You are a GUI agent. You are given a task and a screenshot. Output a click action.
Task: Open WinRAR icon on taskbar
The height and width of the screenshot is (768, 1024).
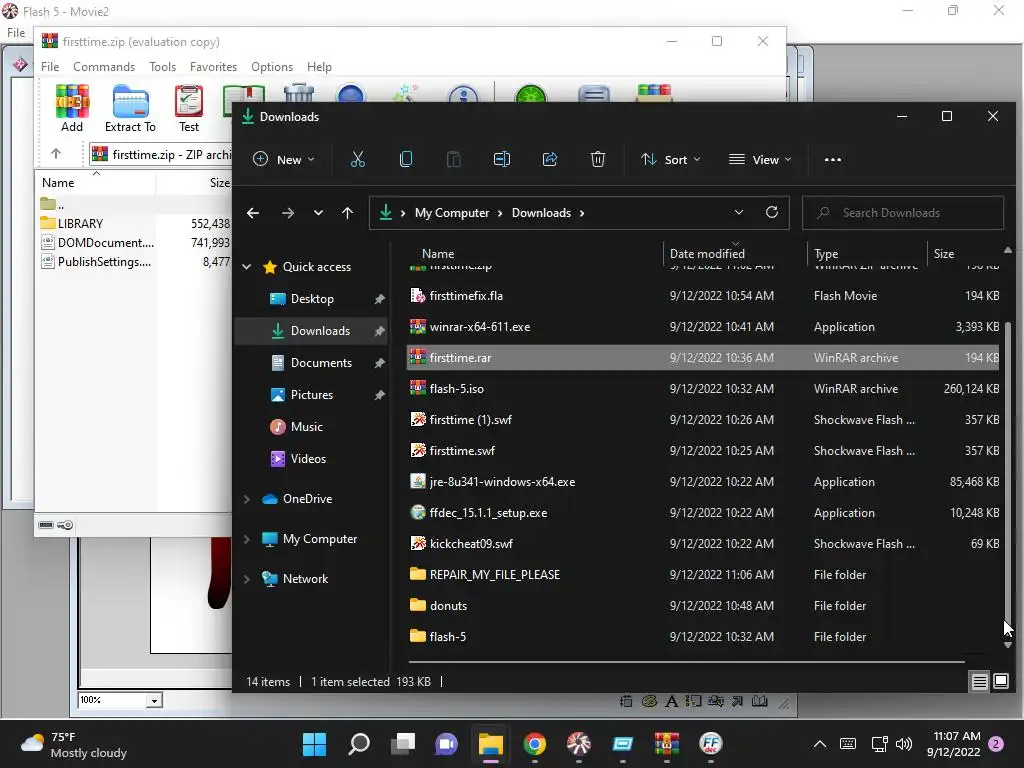(x=667, y=744)
